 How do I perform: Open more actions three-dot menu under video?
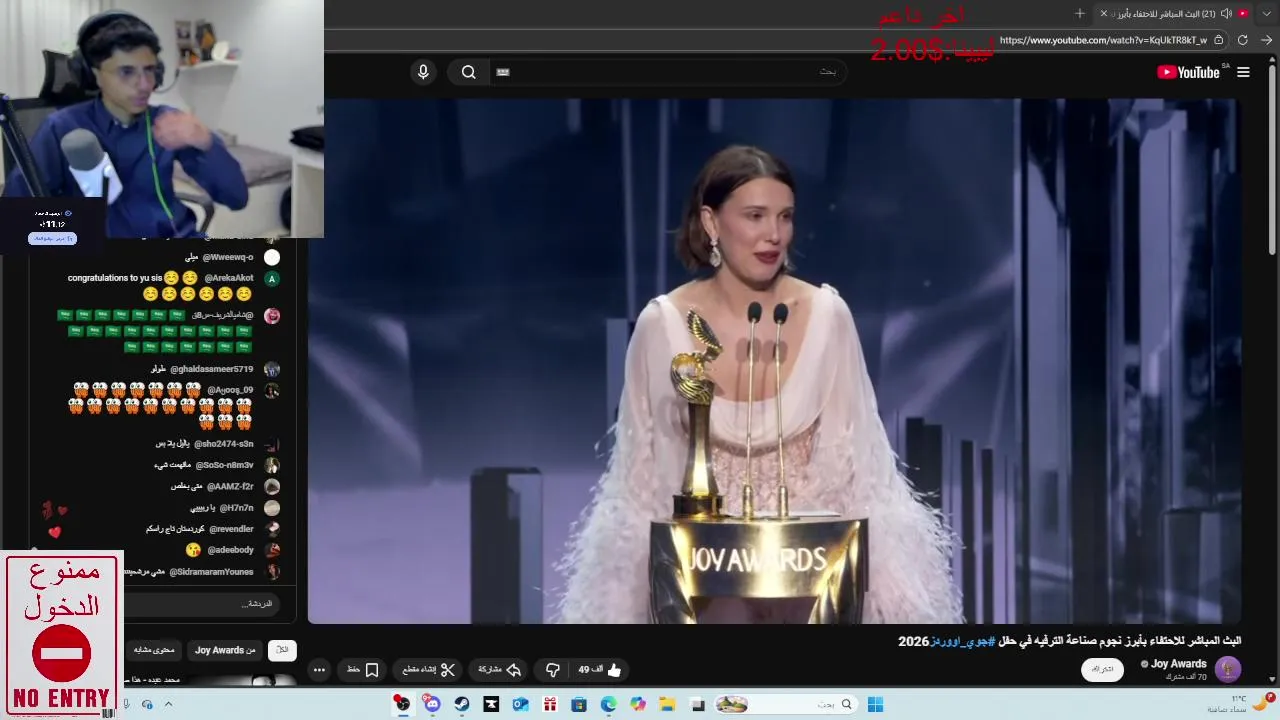[319, 670]
